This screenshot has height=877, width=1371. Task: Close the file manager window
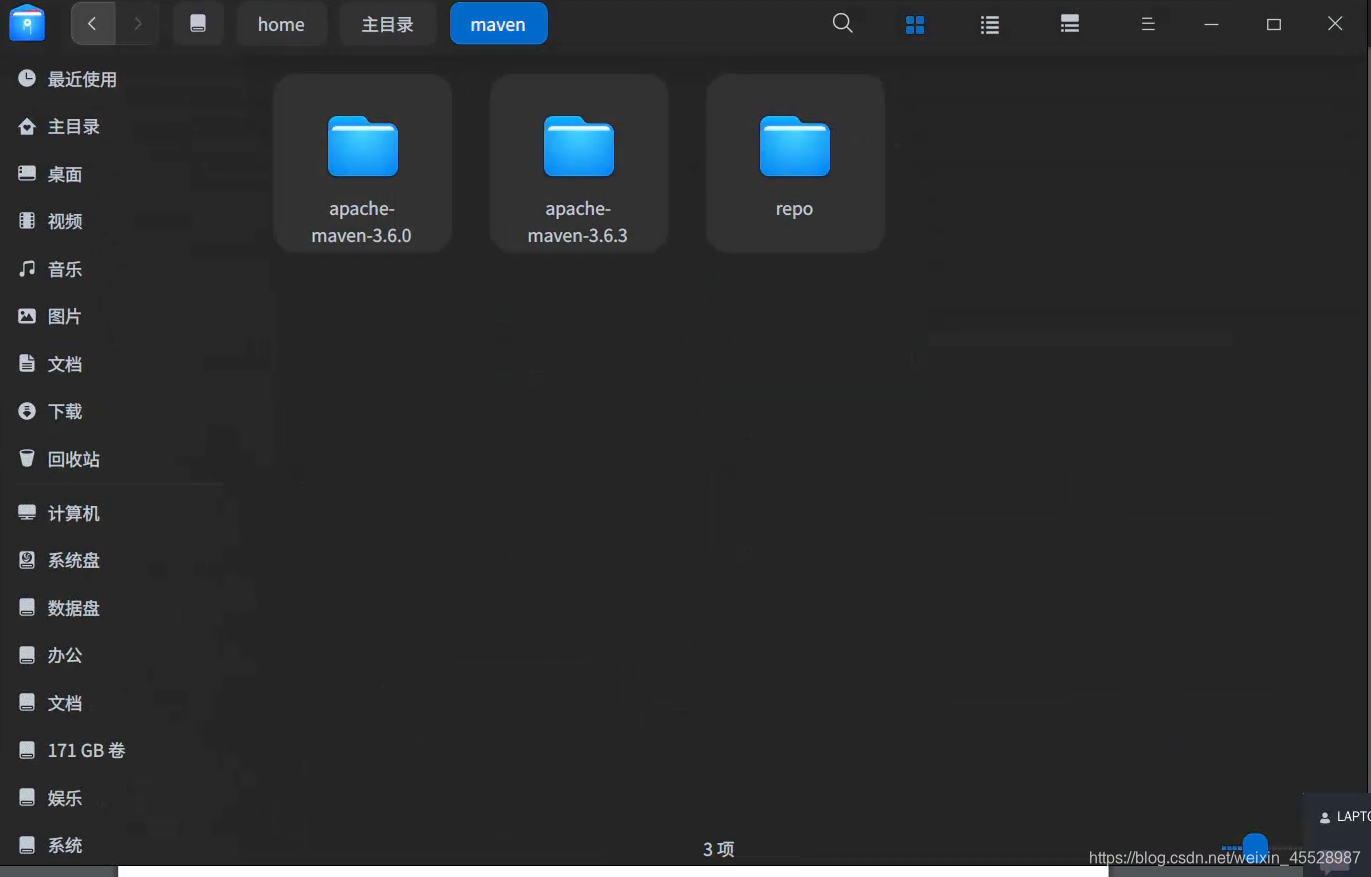pyautogui.click(x=1335, y=24)
